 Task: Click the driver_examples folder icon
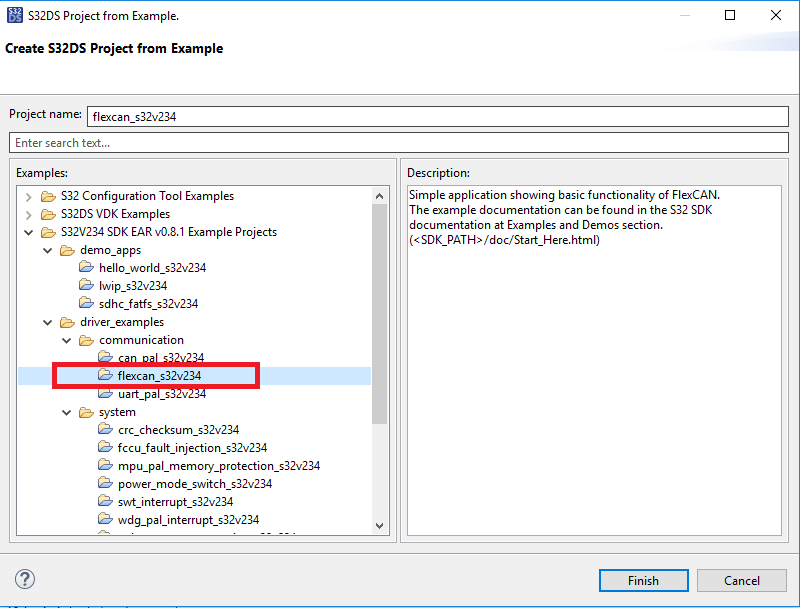coord(67,322)
